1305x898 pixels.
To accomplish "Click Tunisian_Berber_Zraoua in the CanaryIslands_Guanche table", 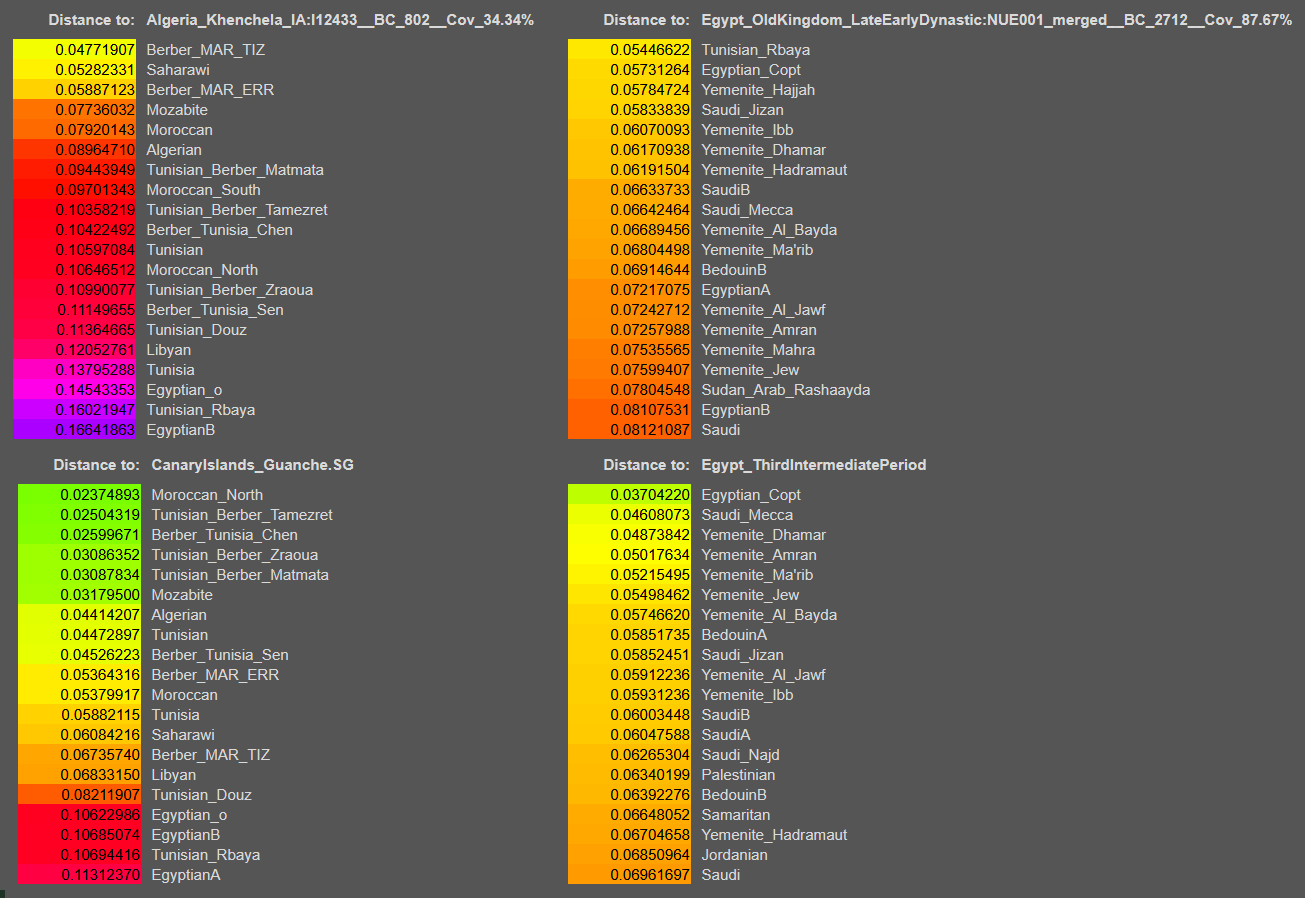I will pos(235,555).
